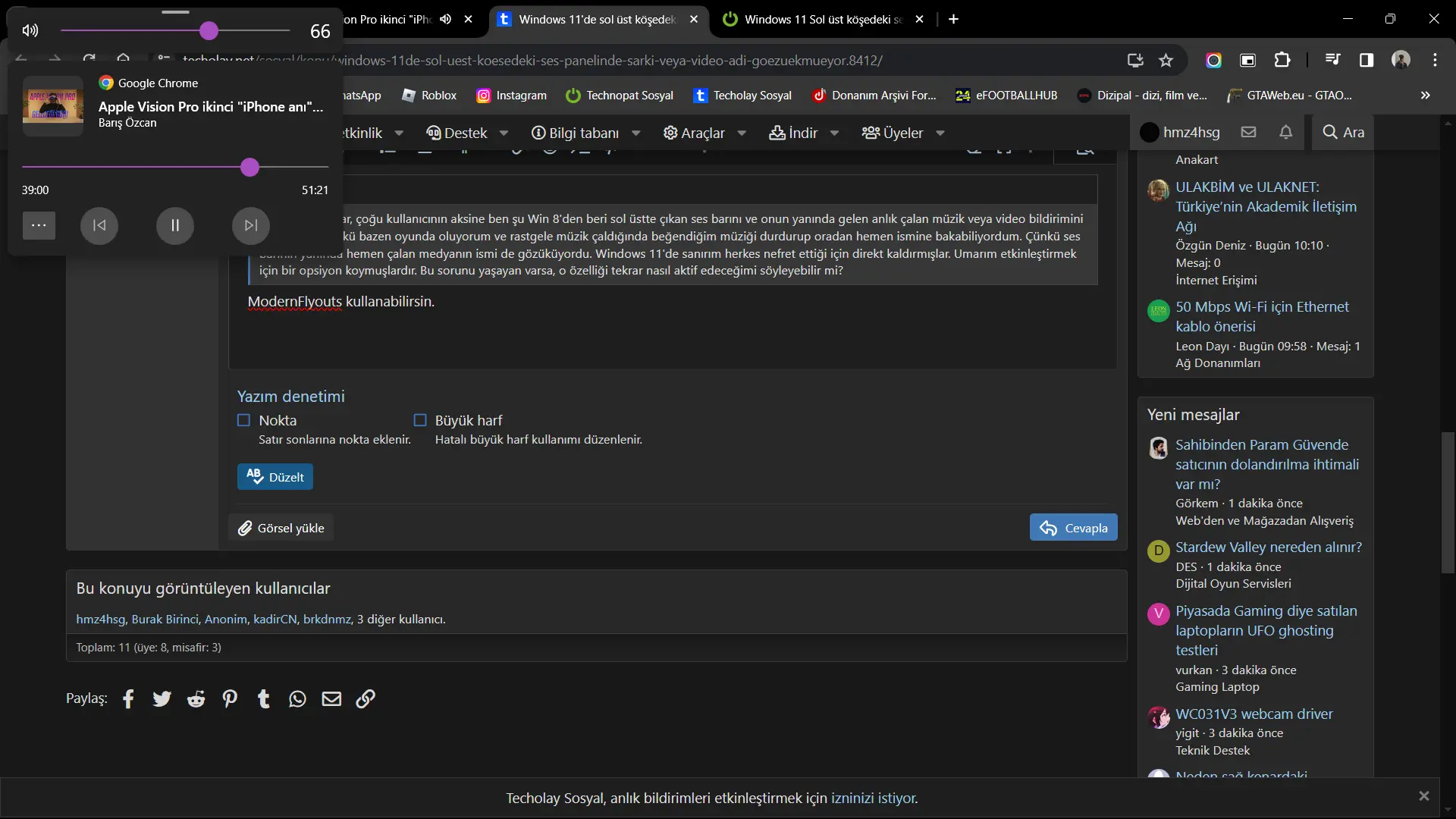Open the media control toolbar icon

(1332, 60)
